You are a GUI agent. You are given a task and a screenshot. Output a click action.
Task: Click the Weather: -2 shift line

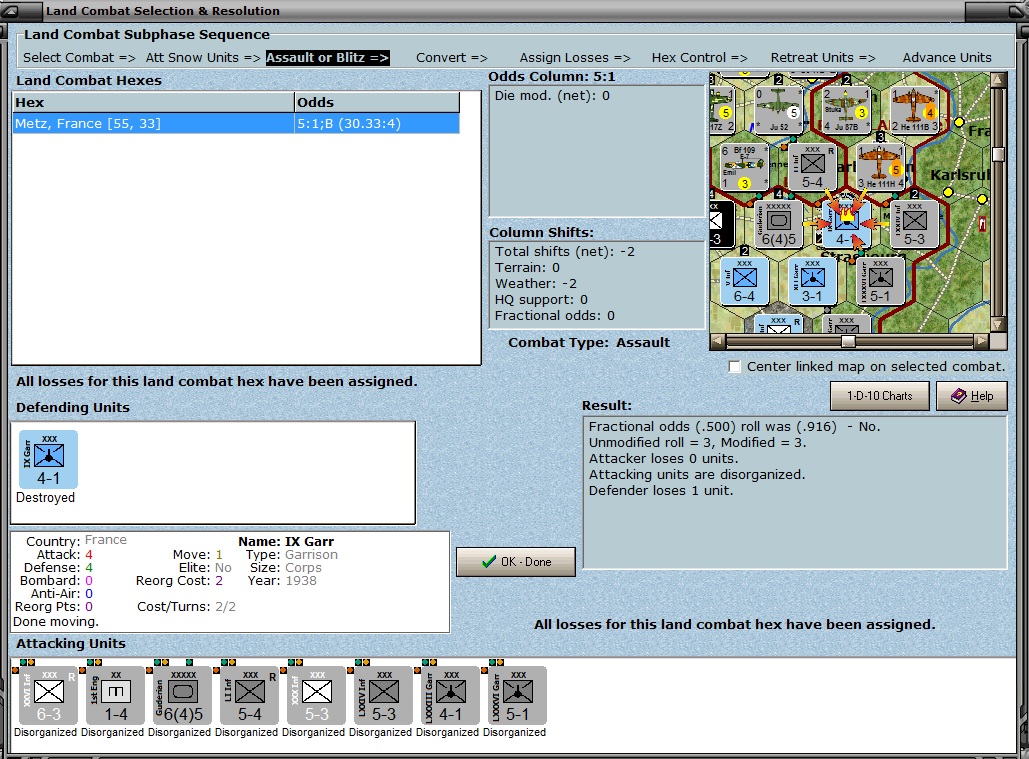[536, 284]
